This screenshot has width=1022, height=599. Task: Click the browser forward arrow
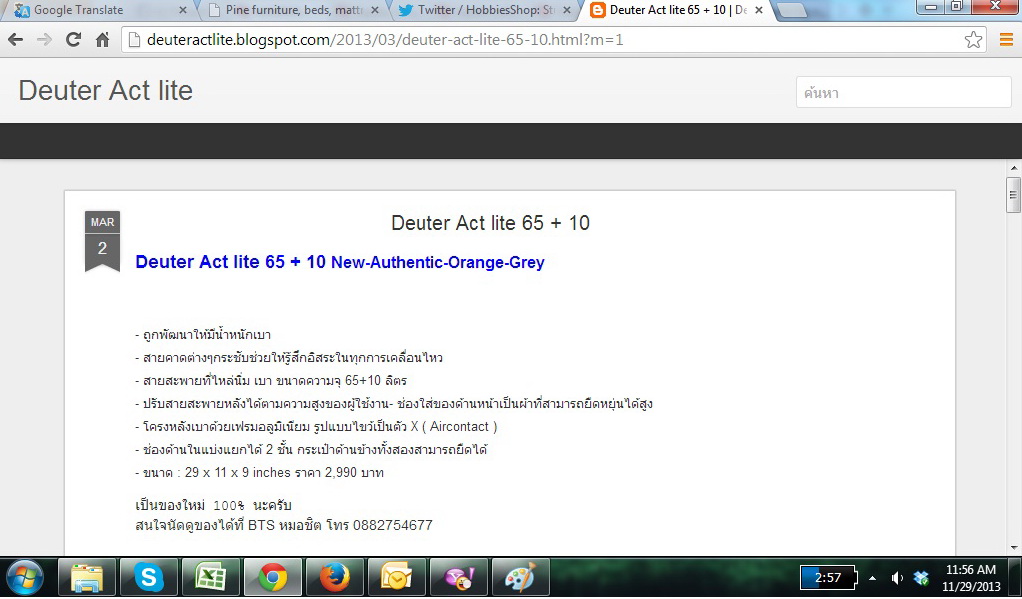point(44,40)
